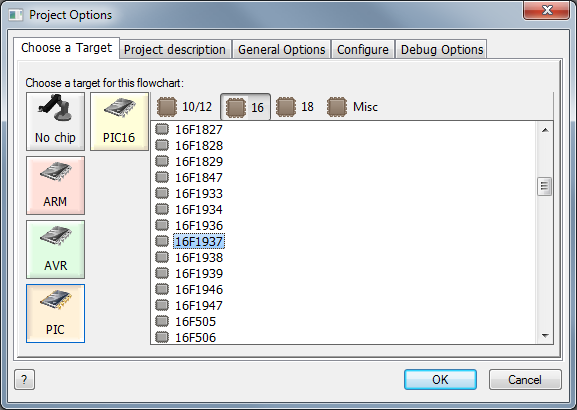Image resolution: width=577 pixels, height=410 pixels.
Task: Select the 16F1827 chip entry
Action: point(199,130)
